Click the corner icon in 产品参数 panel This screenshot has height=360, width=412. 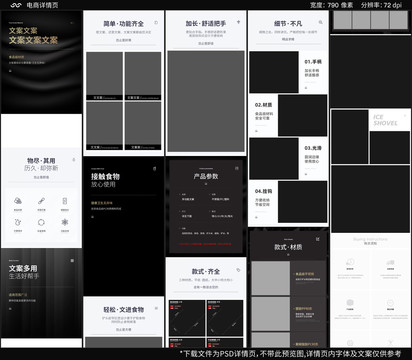click(237, 168)
